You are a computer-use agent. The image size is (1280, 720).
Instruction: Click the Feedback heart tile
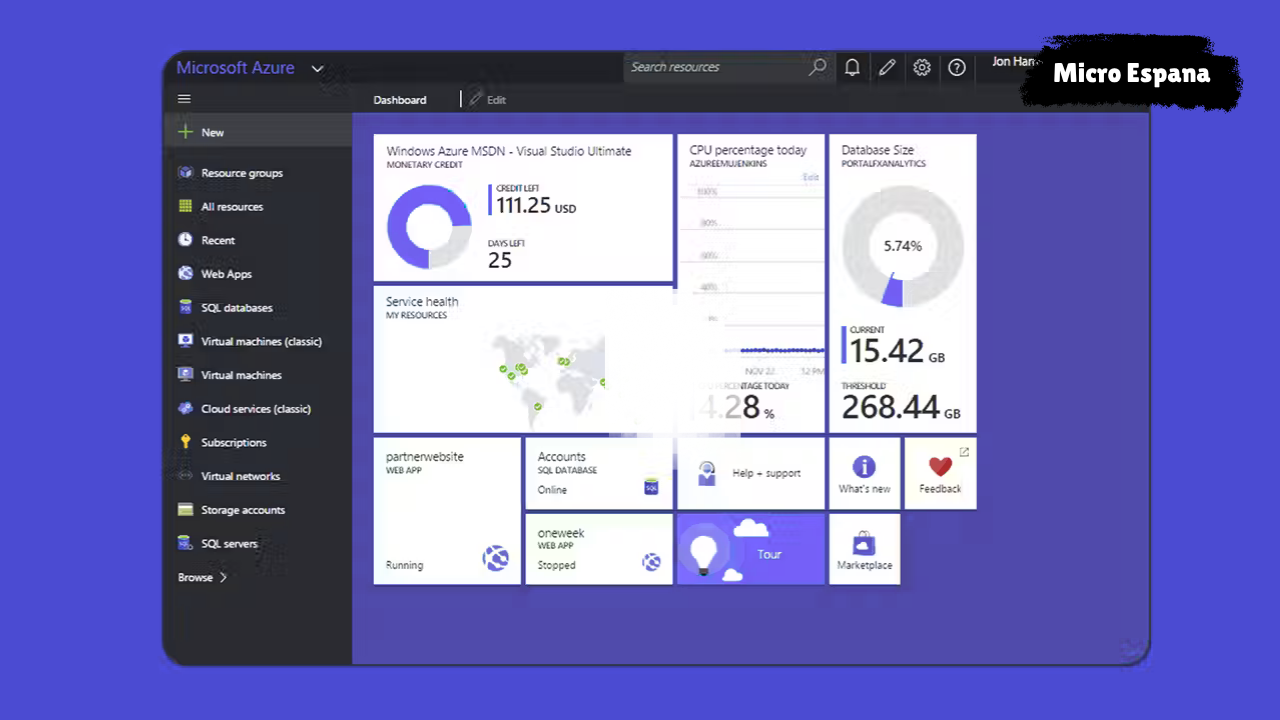click(940, 473)
